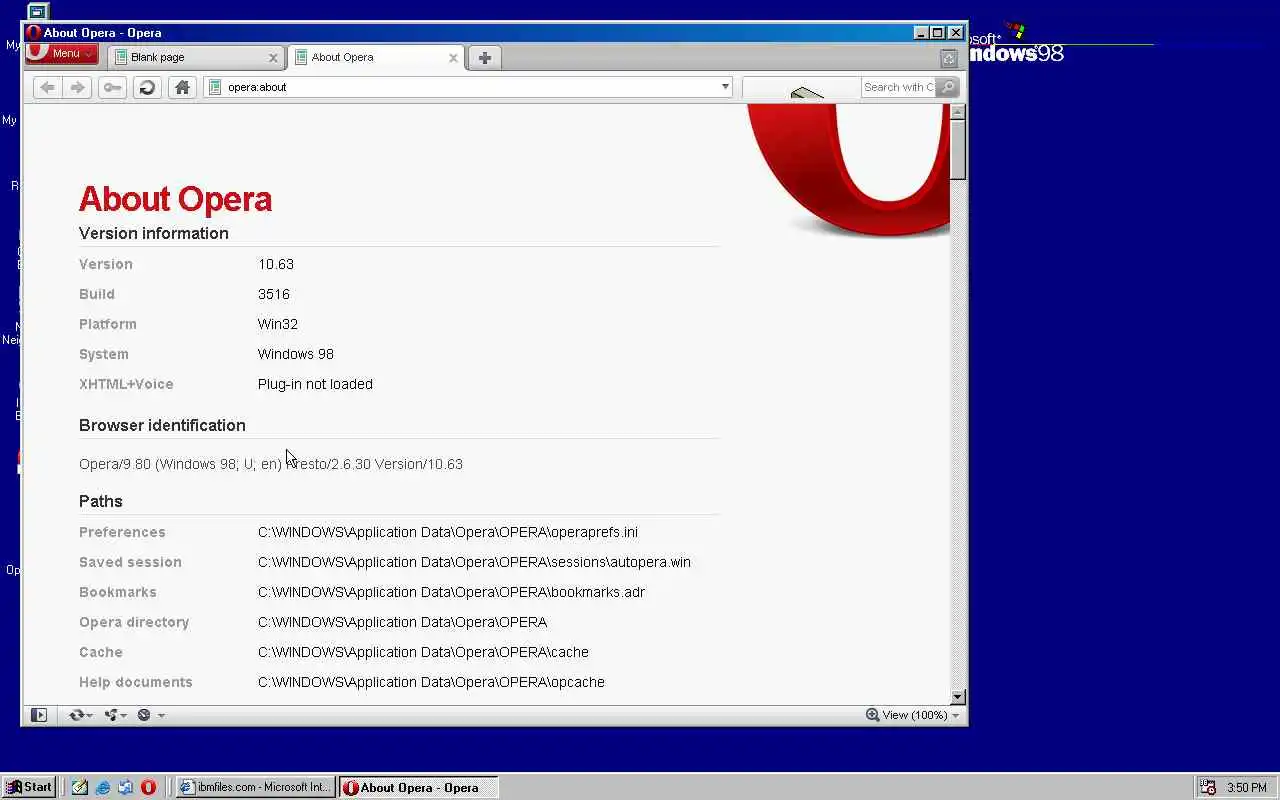Click the scrollbar up arrow
The width and height of the screenshot is (1280, 800).
pyautogui.click(x=958, y=112)
